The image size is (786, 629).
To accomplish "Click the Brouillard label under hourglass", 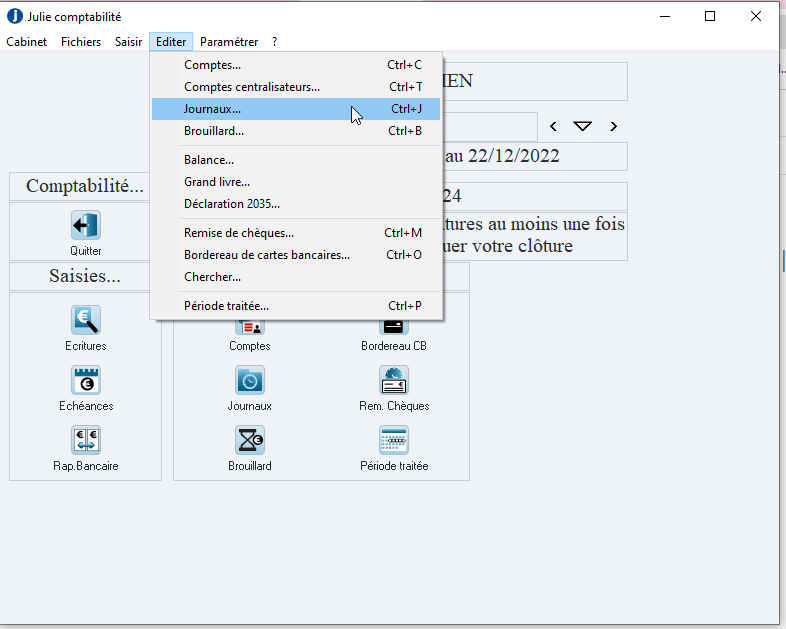I will click(250, 466).
